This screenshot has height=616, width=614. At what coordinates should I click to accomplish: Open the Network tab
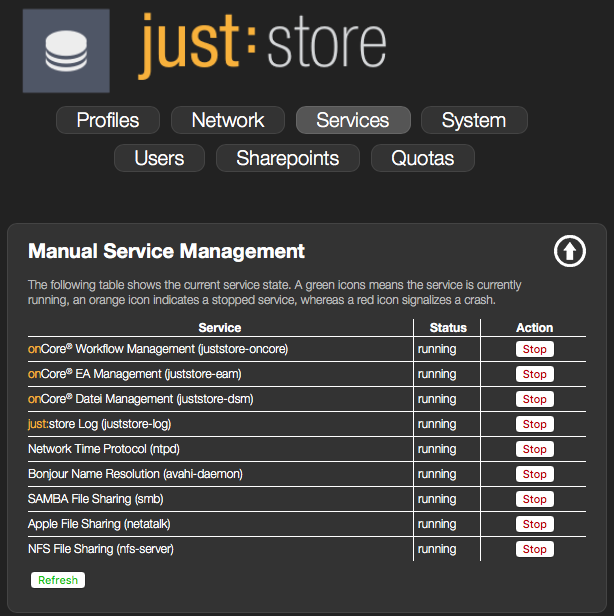point(228,120)
